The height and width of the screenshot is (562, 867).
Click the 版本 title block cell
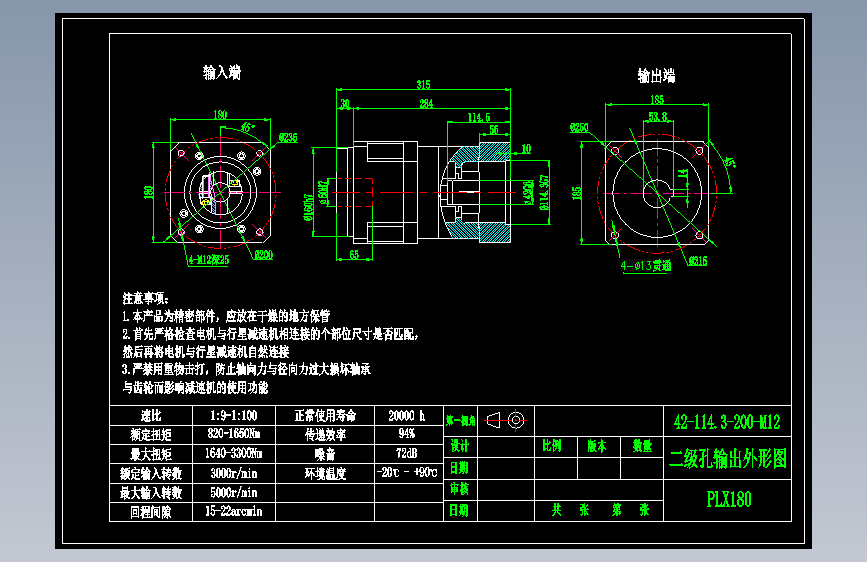(x=597, y=446)
